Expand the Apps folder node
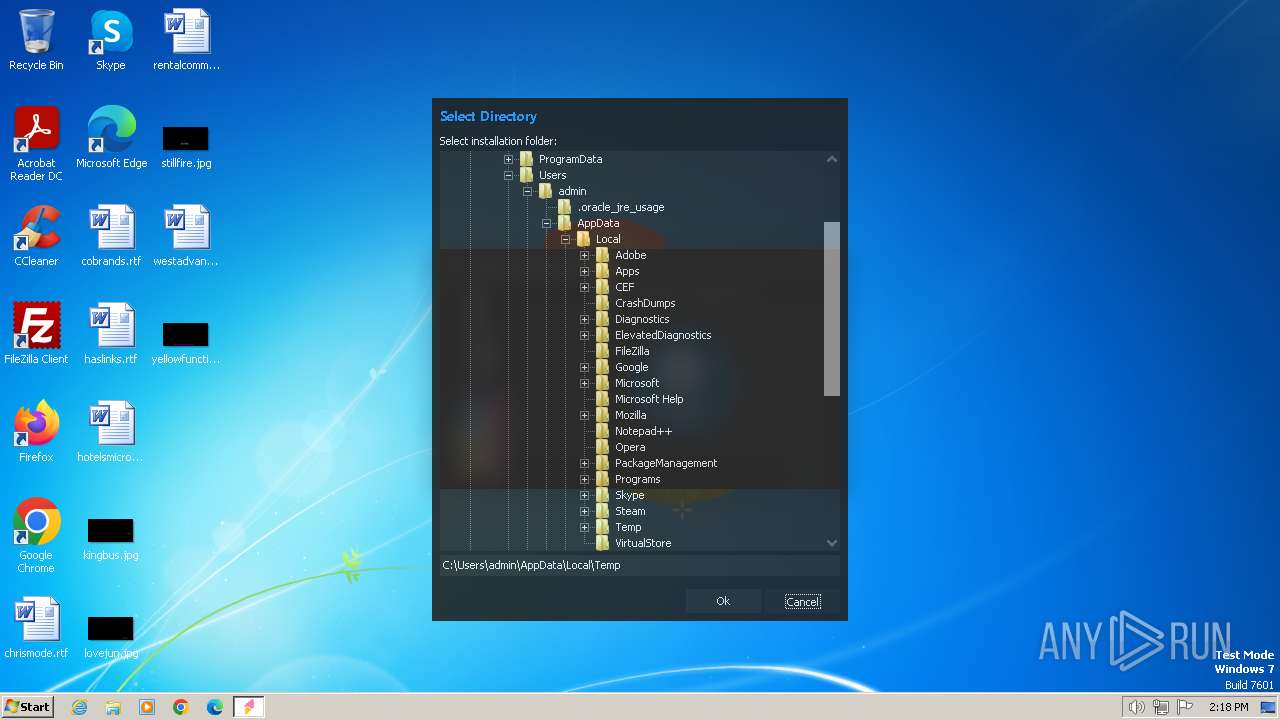Image resolution: width=1280 pixels, height=720 pixels. tap(584, 271)
